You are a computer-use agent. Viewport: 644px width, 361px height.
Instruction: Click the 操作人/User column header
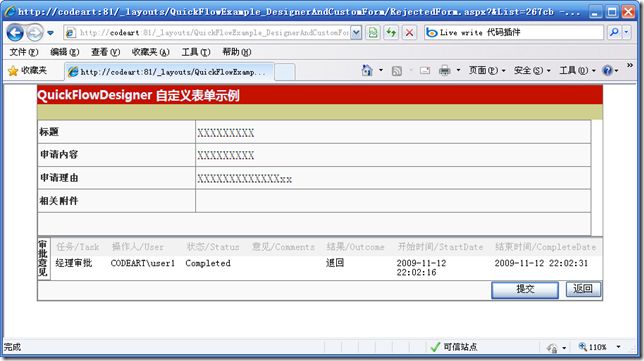point(138,247)
